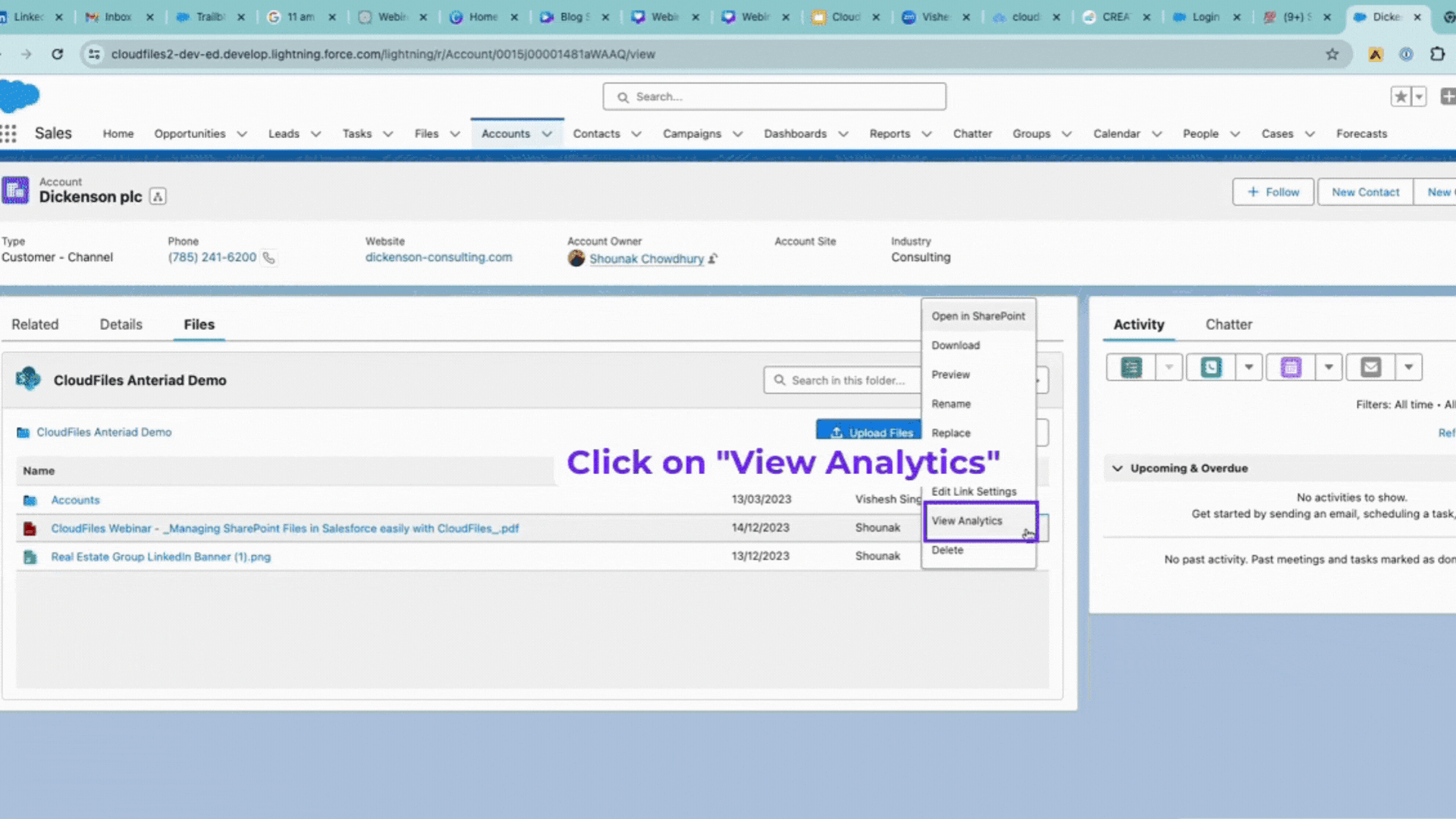Select View Analytics from context menu
The height and width of the screenshot is (819, 1456).
tap(966, 520)
